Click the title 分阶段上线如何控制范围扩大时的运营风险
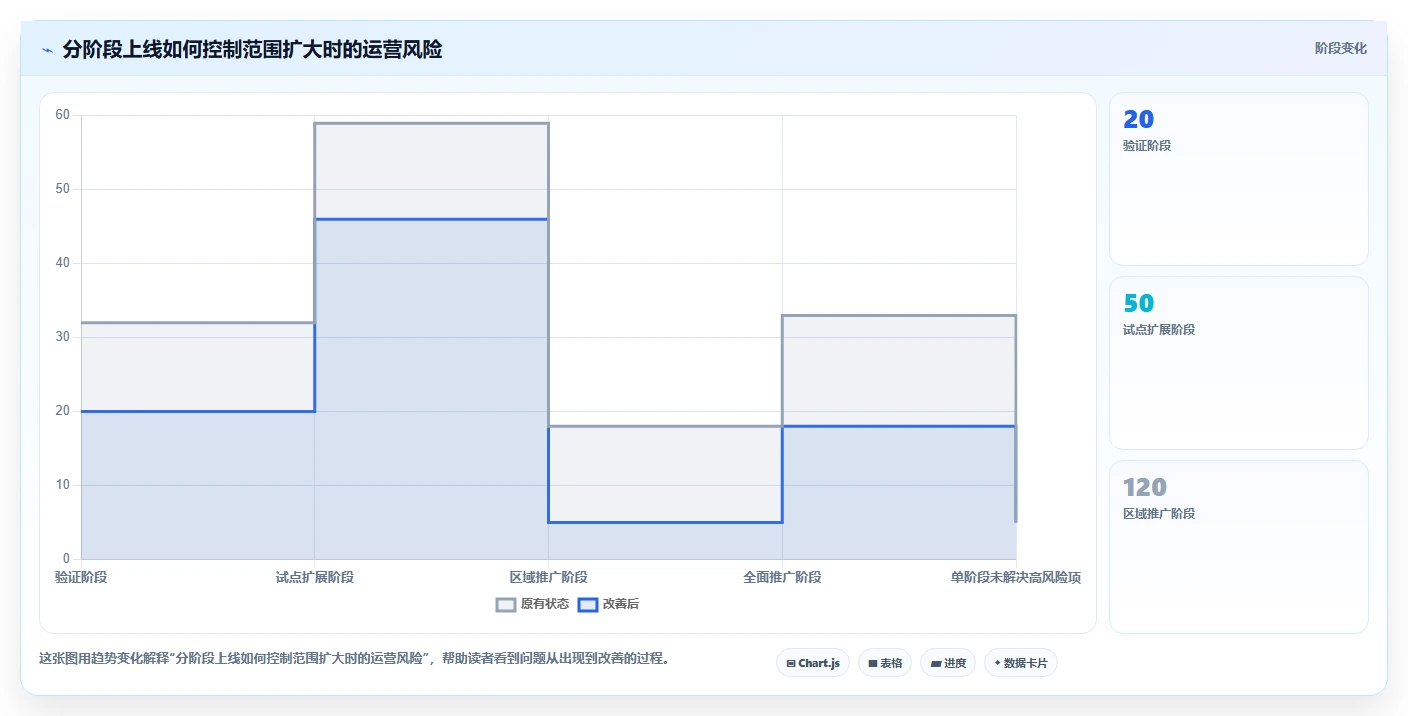Screen dimensions: 1408x716 [x=252, y=49]
